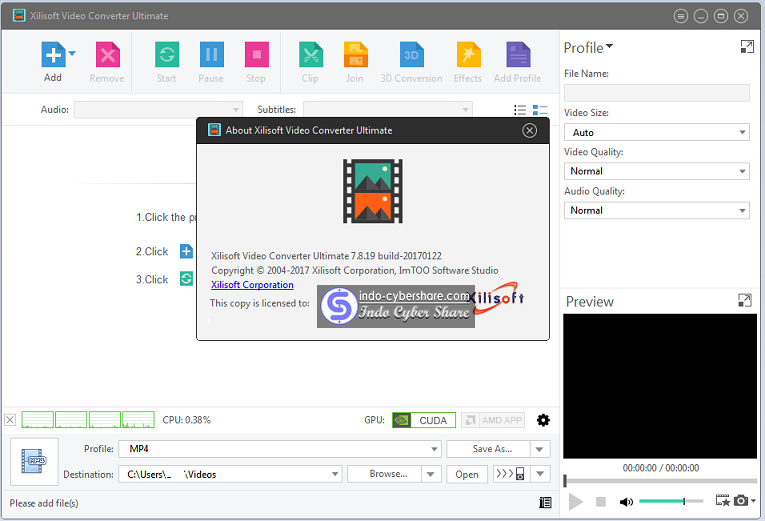Screen dimensions: 765x521
Task: Open the Video Quality dropdown
Action: coord(657,171)
